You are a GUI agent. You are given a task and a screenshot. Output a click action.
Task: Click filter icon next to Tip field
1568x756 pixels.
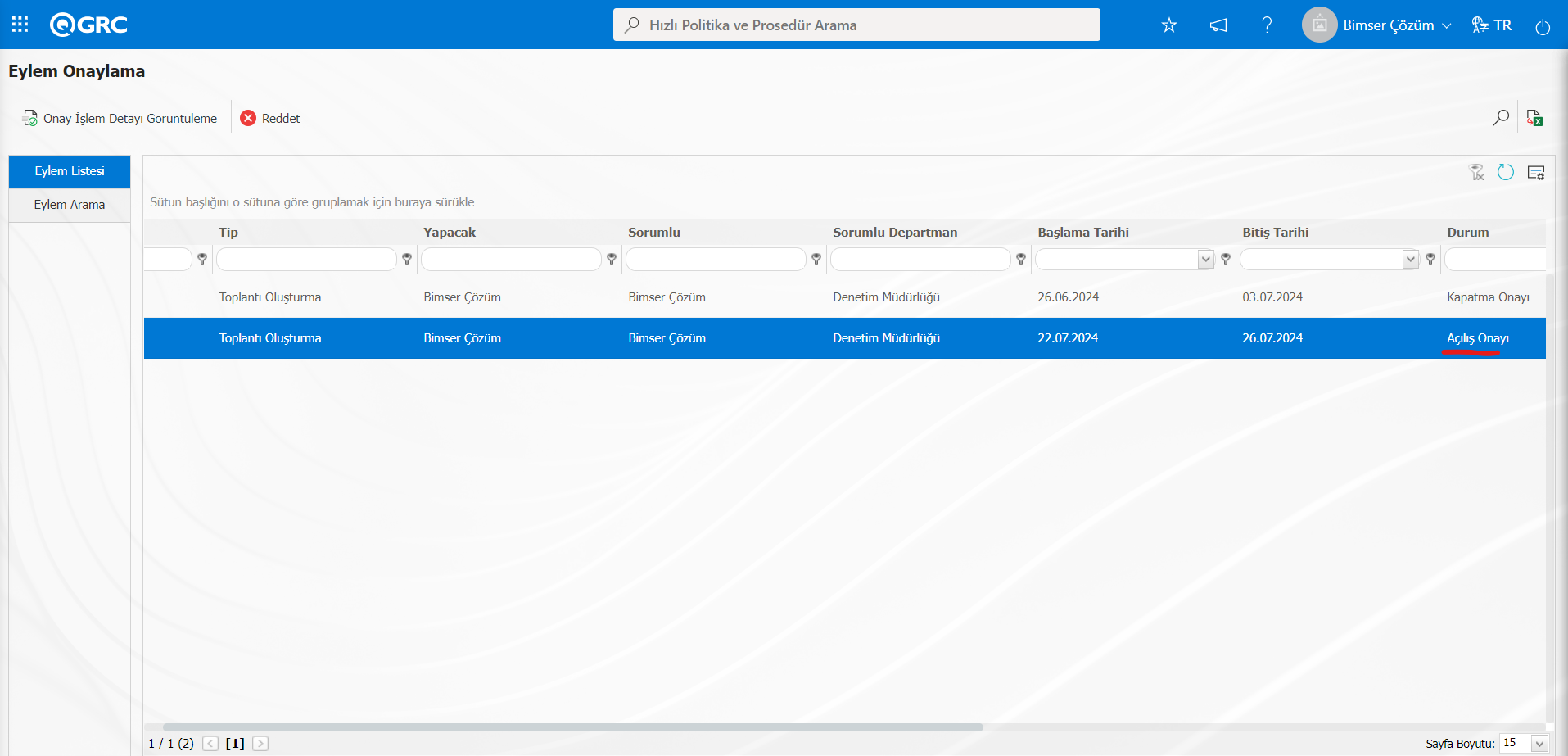(x=407, y=259)
